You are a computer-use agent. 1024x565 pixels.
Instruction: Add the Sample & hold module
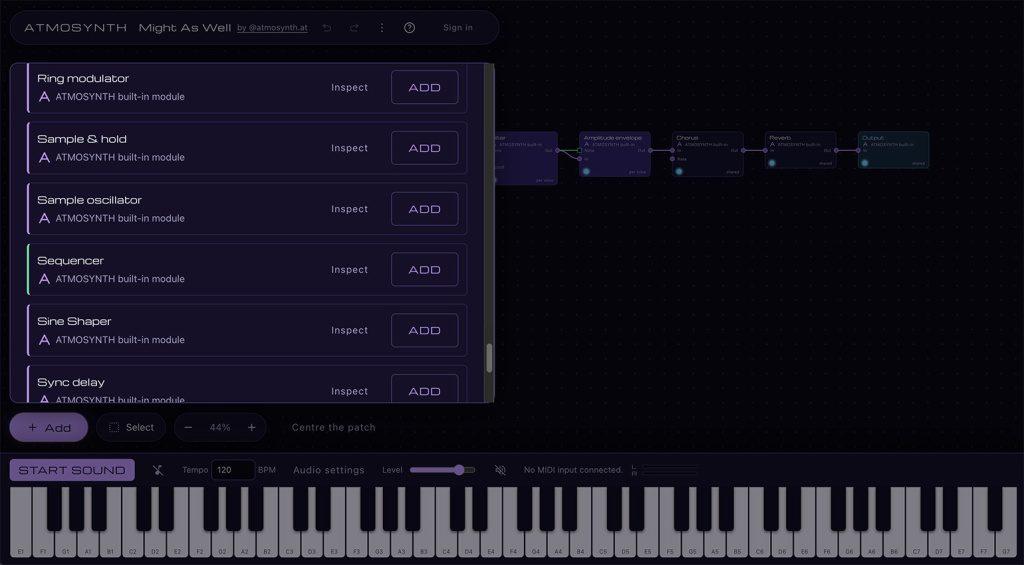pyautogui.click(x=424, y=148)
